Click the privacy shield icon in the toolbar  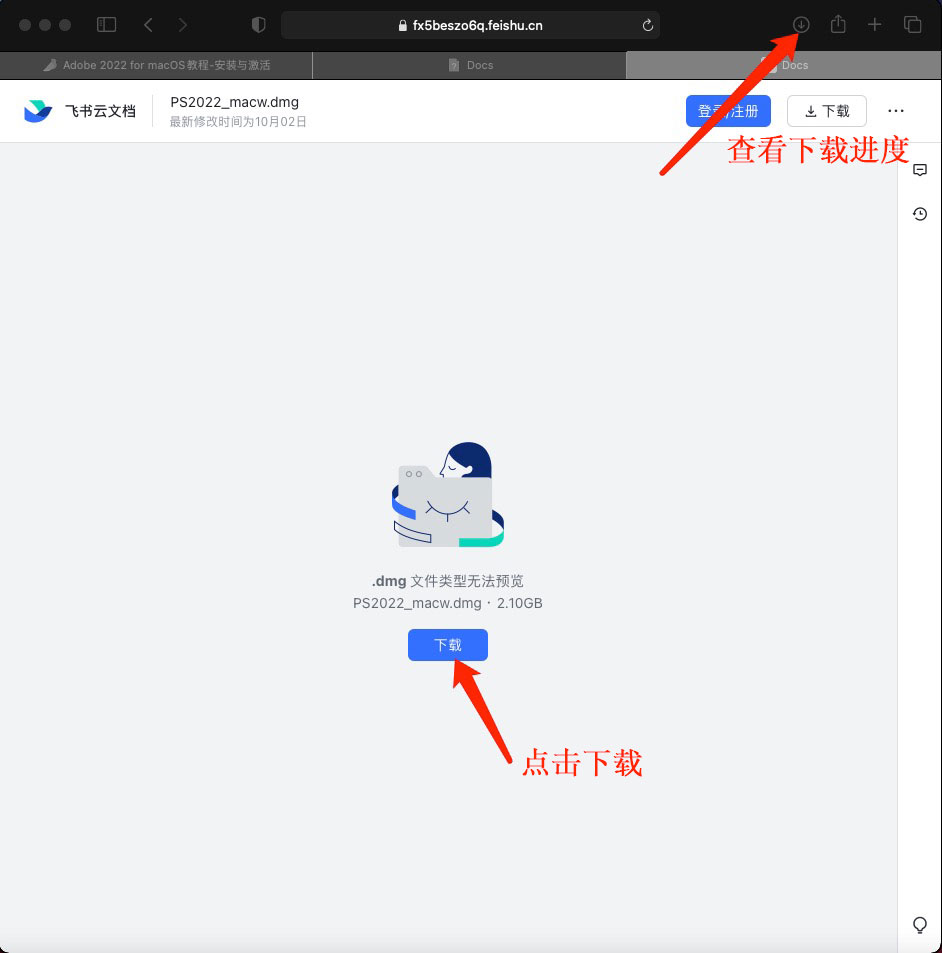[x=258, y=24]
